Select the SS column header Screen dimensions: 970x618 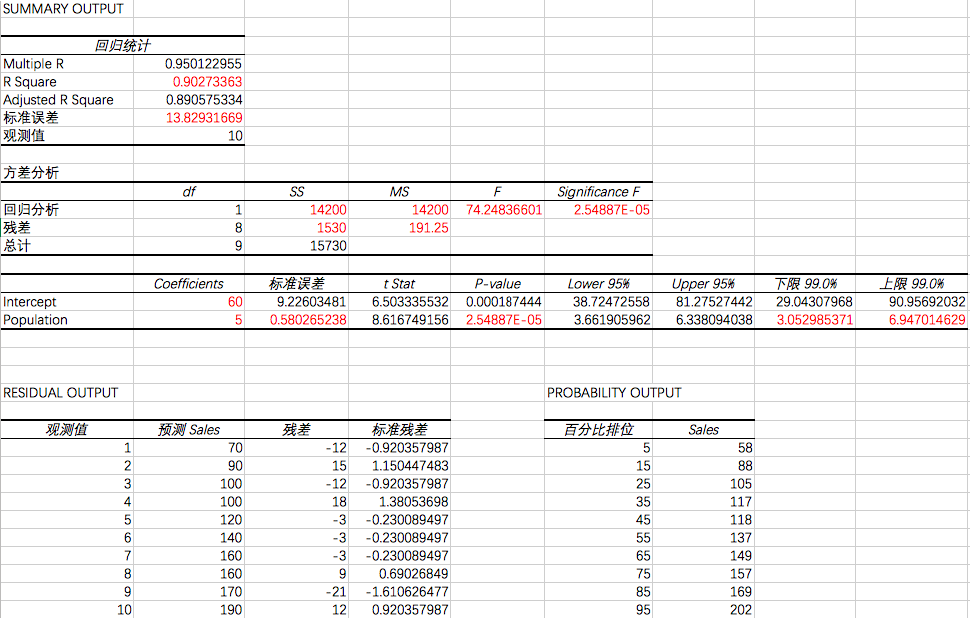297,192
